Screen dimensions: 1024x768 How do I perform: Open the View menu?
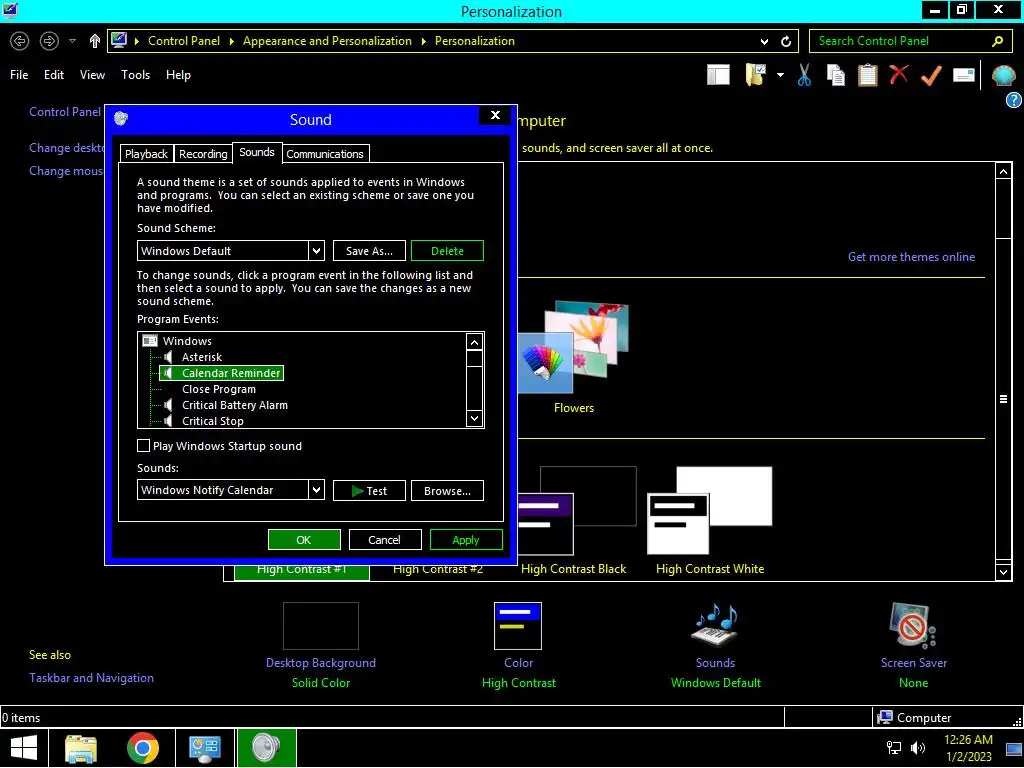pos(92,75)
